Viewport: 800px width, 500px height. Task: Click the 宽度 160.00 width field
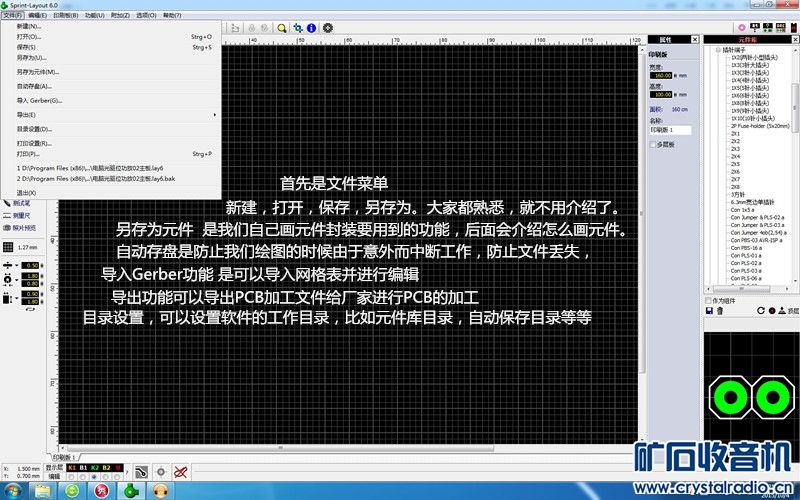pos(661,76)
